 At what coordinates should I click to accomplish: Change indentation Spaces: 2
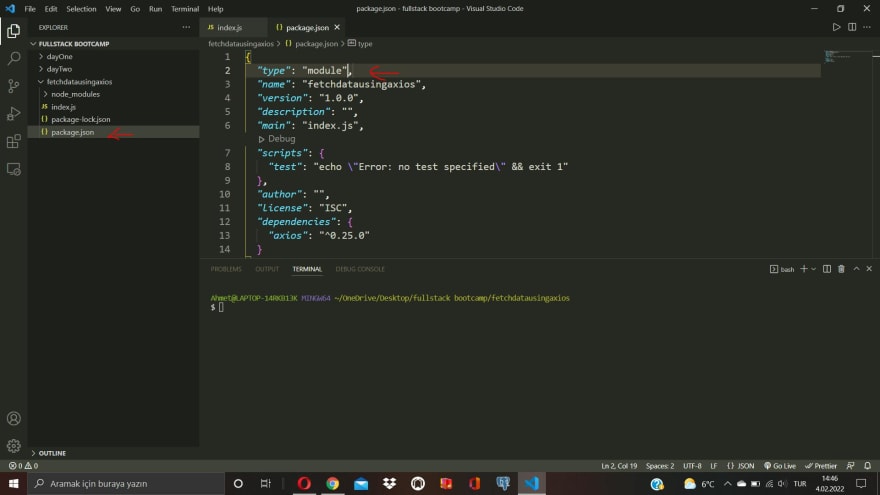tap(659, 466)
